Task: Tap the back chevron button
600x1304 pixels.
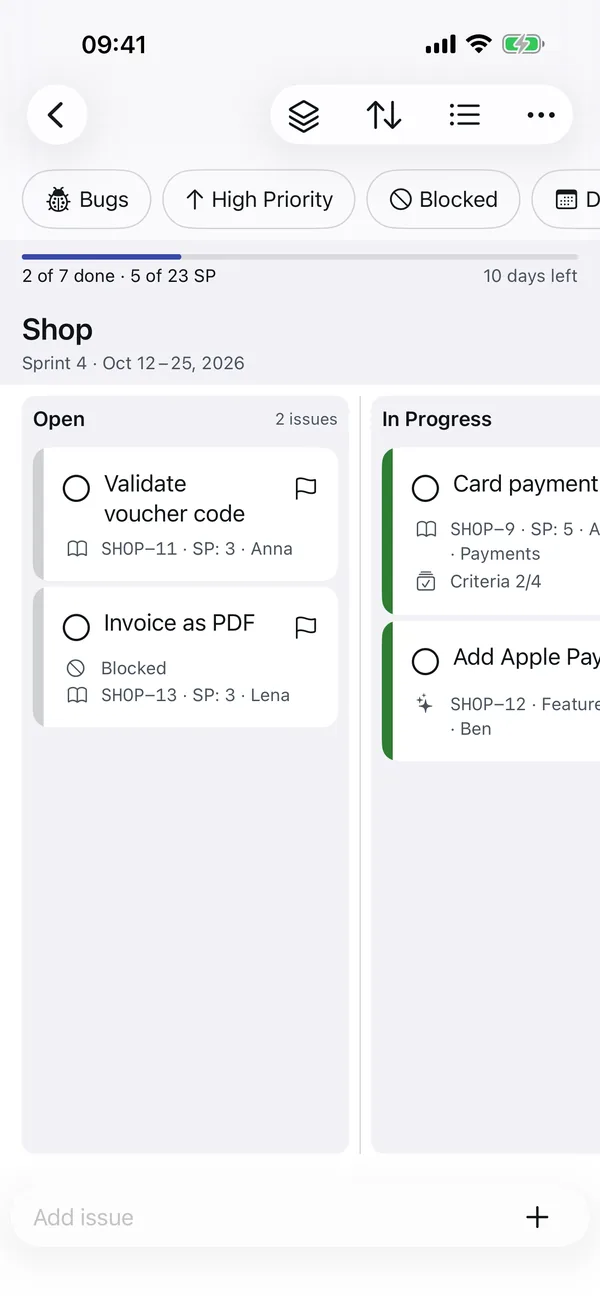Action: pos(57,115)
